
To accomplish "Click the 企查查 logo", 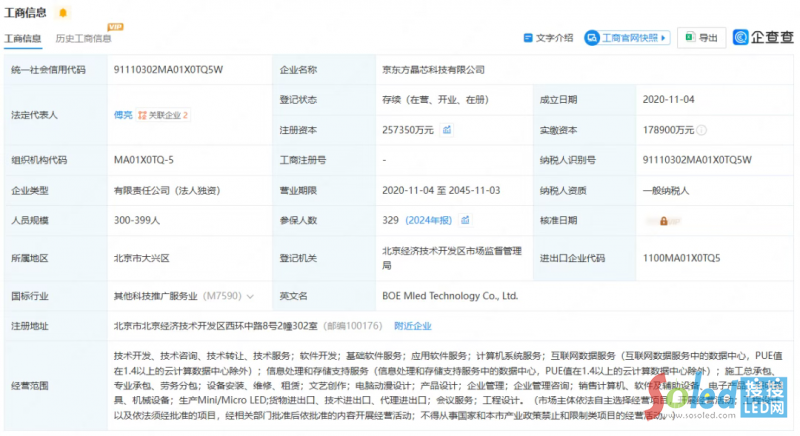I will [x=763, y=38].
